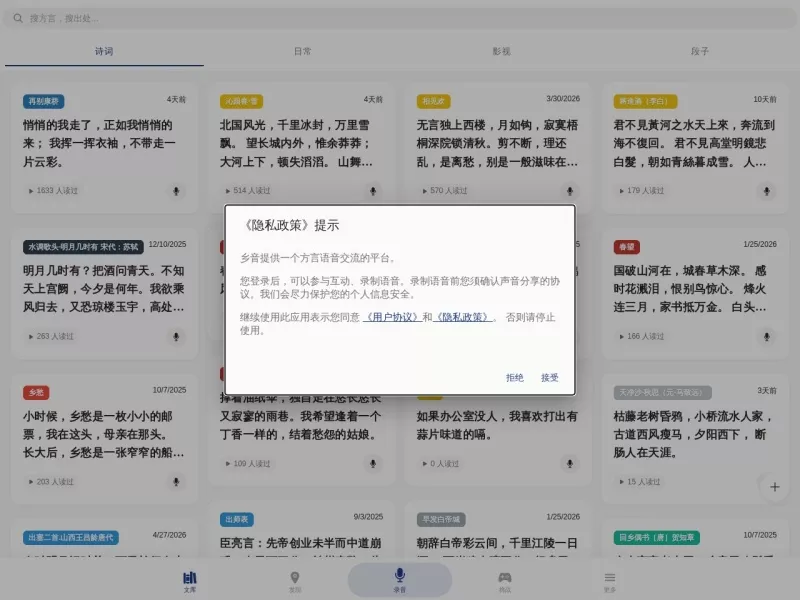Play recordings via 179 人读过
800x600 pixels.
[642, 191]
